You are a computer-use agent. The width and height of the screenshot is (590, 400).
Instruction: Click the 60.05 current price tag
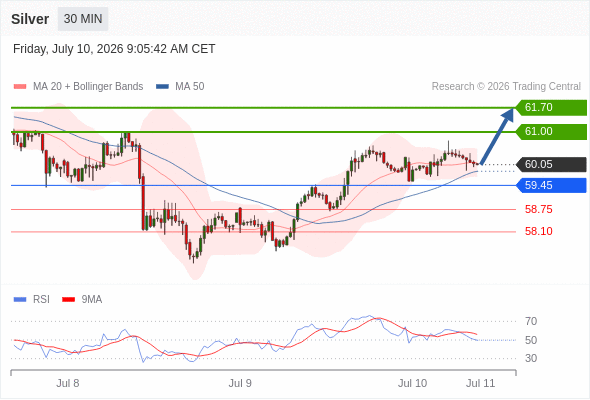tap(551, 164)
